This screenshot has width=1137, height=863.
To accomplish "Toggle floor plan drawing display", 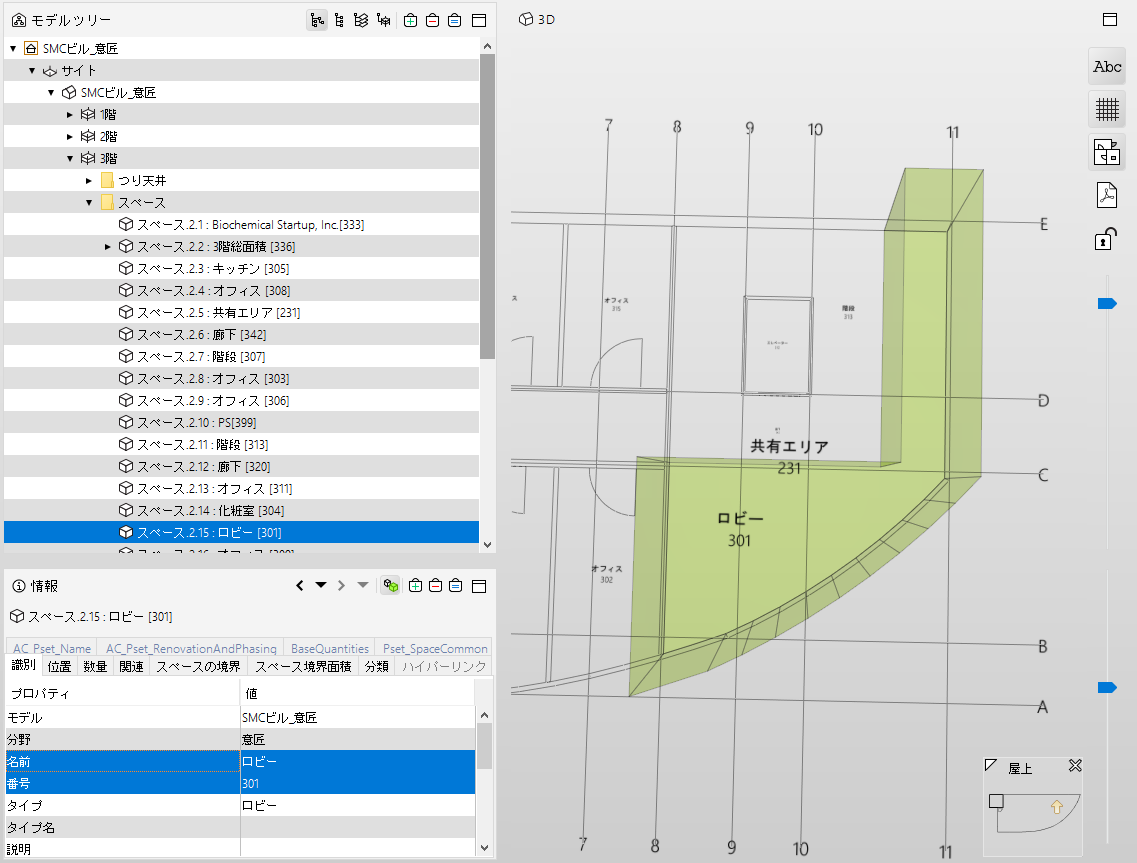I will (1107, 152).
